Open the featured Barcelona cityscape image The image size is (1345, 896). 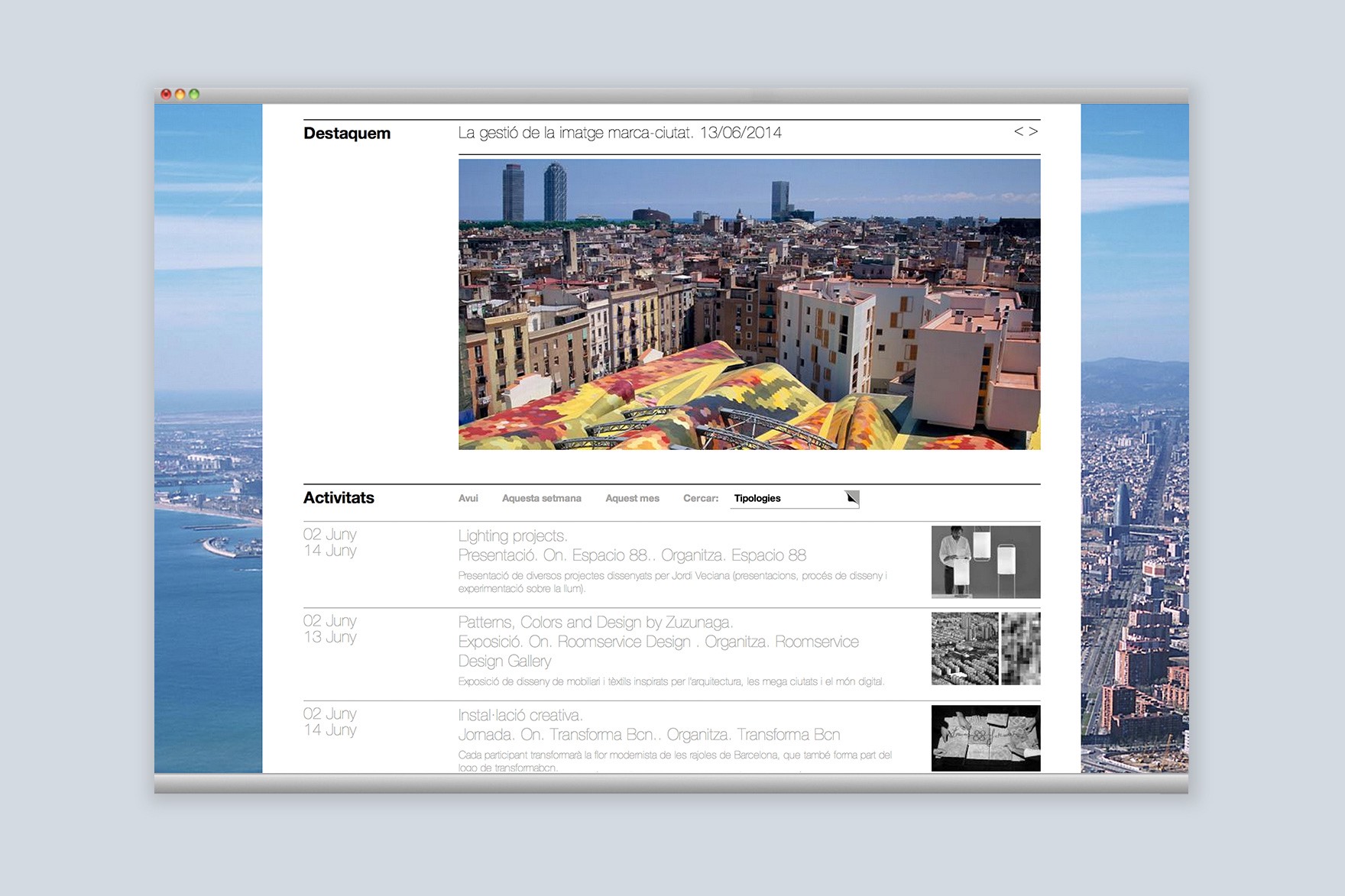click(x=749, y=304)
